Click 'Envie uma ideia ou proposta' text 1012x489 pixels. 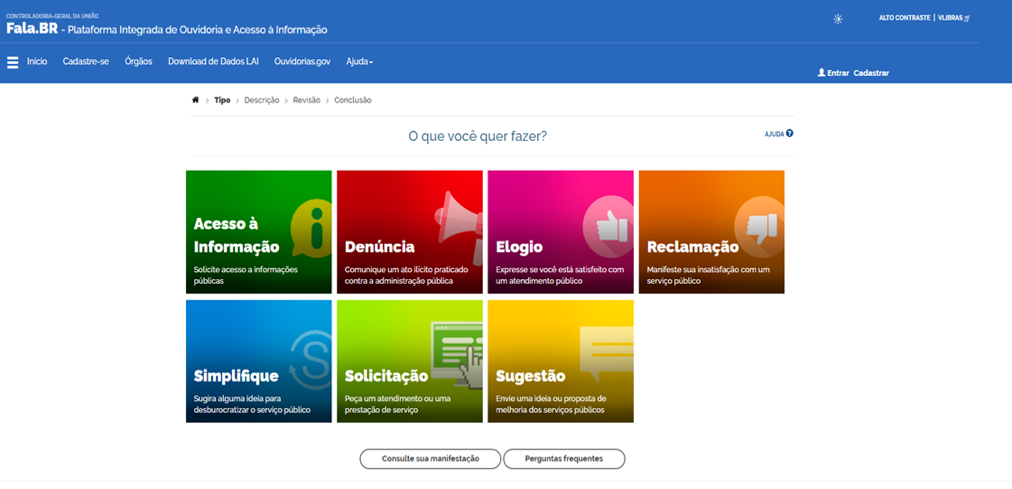click(x=551, y=404)
